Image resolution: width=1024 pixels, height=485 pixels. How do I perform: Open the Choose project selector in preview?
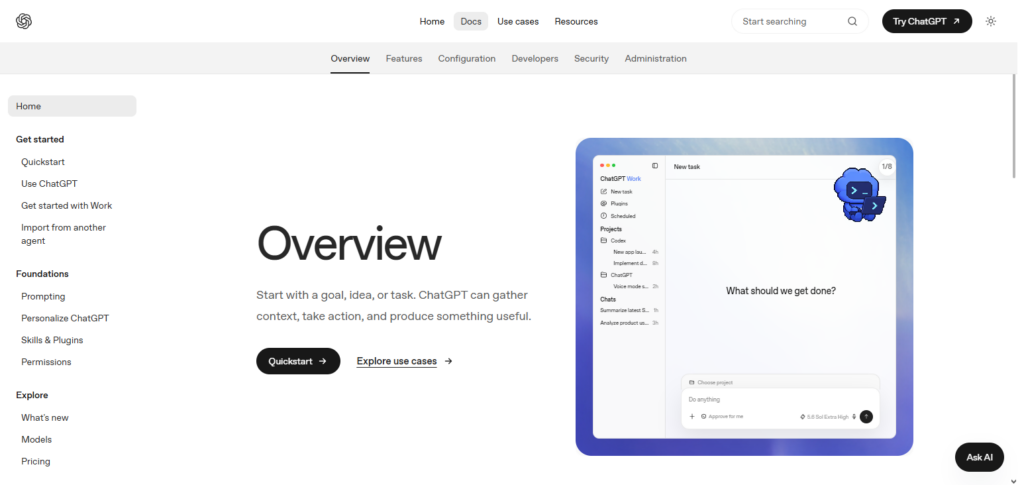pyautogui.click(x=711, y=383)
